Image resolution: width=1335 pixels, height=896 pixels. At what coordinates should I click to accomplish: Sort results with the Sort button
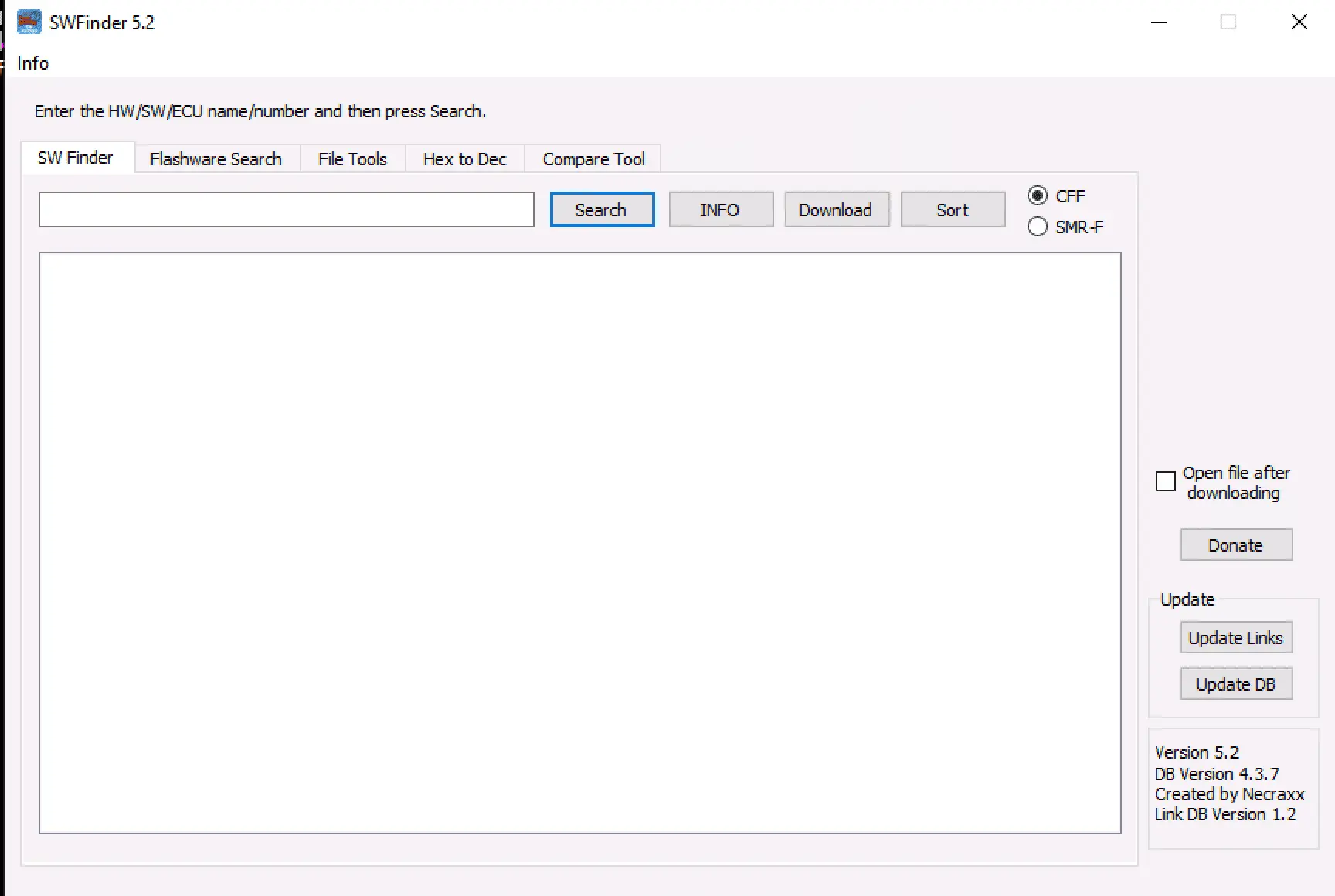click(x=952, y=210)
